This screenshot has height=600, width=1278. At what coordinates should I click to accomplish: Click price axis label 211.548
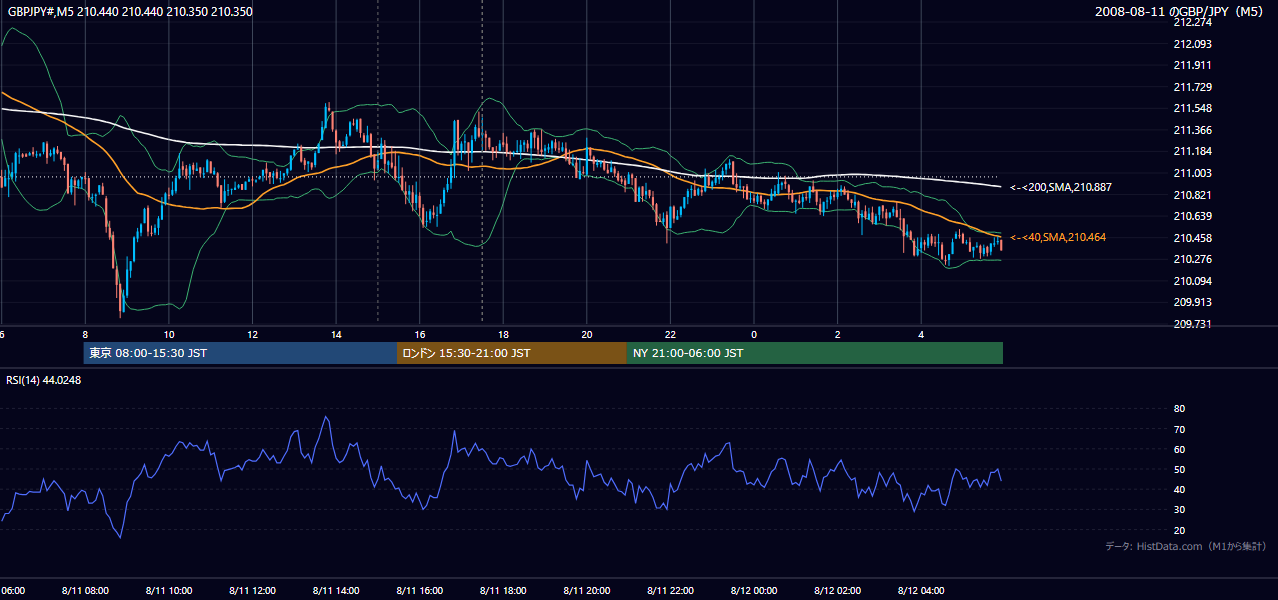click(x=1192, y=108)
